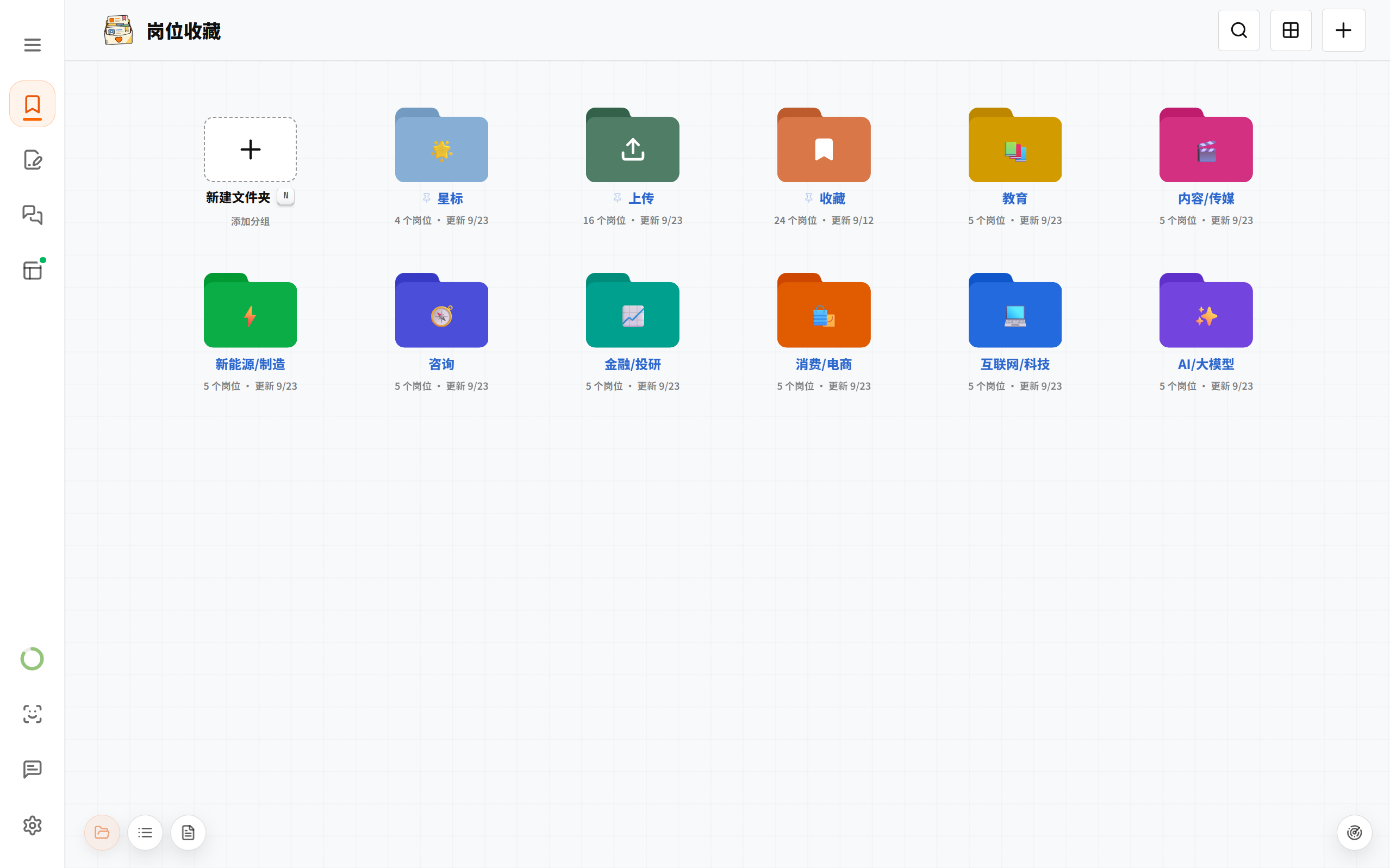Open the 金融/投研 folder

633,310
